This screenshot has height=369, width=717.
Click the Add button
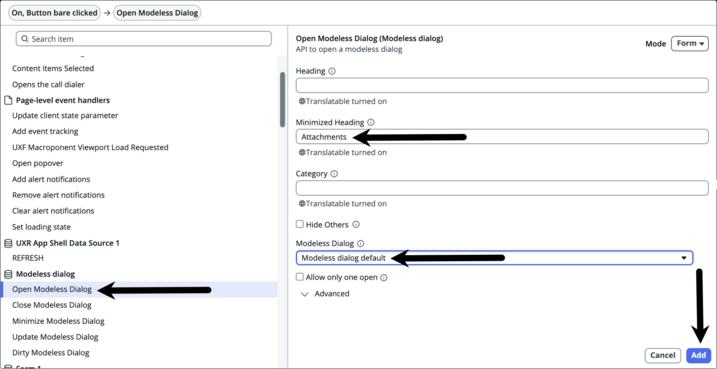698,355
